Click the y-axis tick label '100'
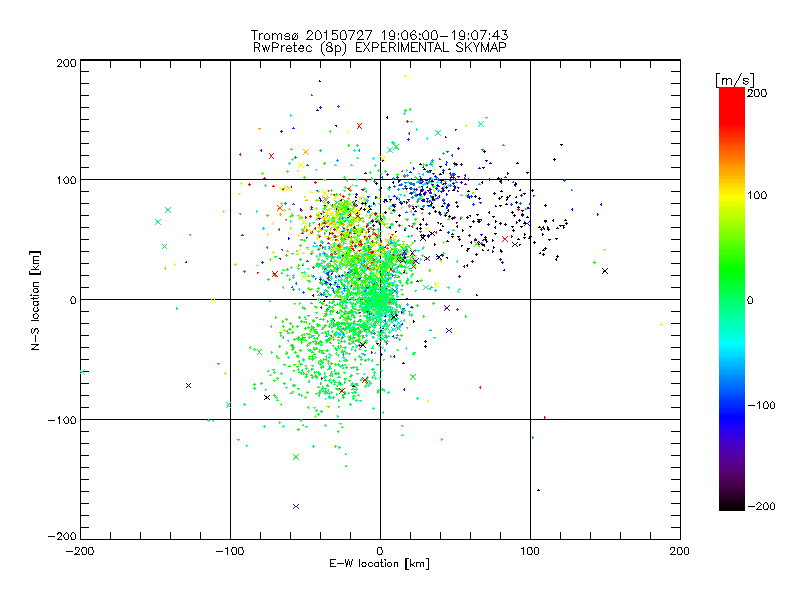Screen dimensions: 800x600 pyautogui.click(x=66, y=181)
